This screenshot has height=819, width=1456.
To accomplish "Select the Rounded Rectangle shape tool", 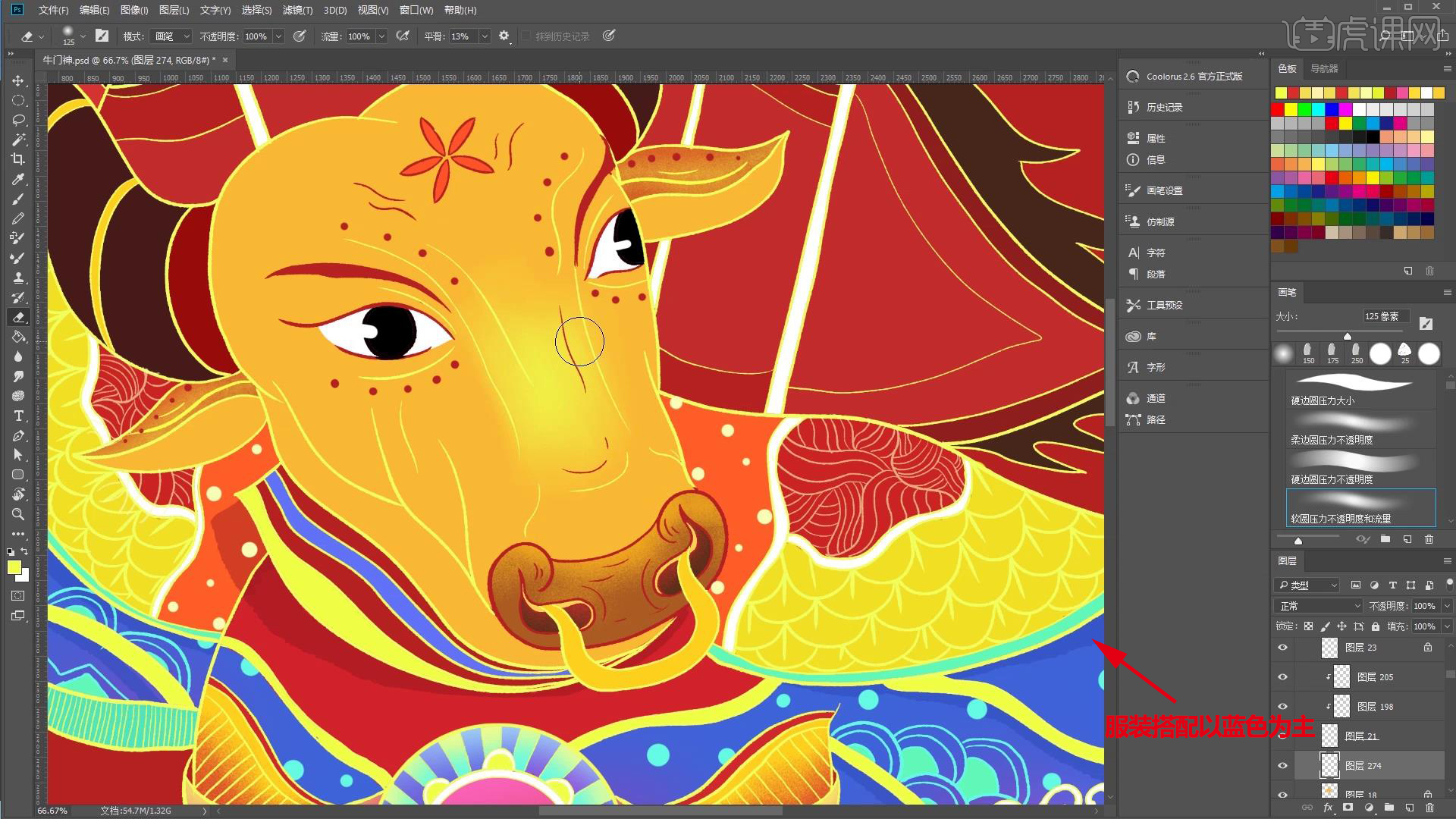I will point(18,475).
